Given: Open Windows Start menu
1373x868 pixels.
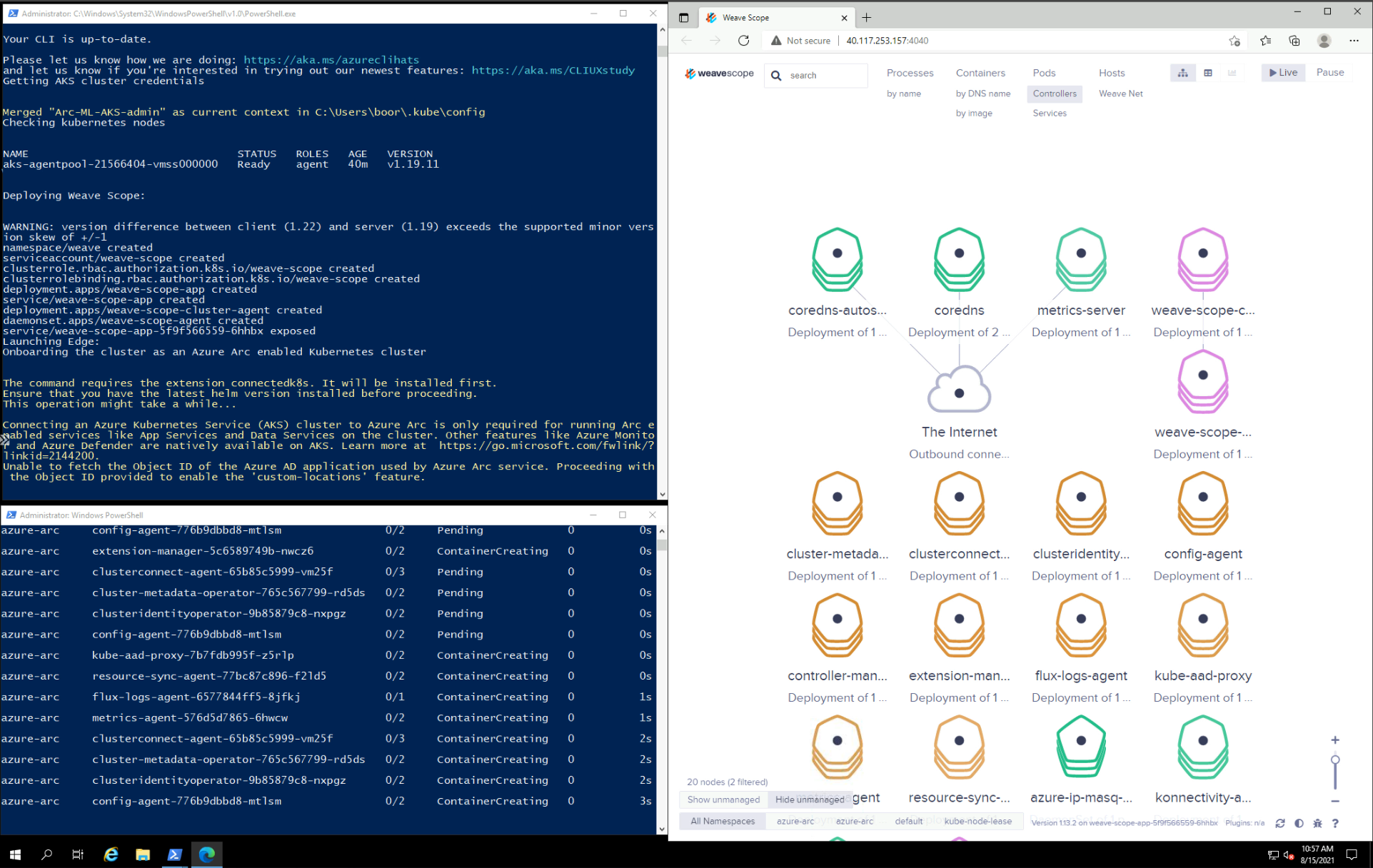Looking at the screenshot, I should click(x=15, y=854).
